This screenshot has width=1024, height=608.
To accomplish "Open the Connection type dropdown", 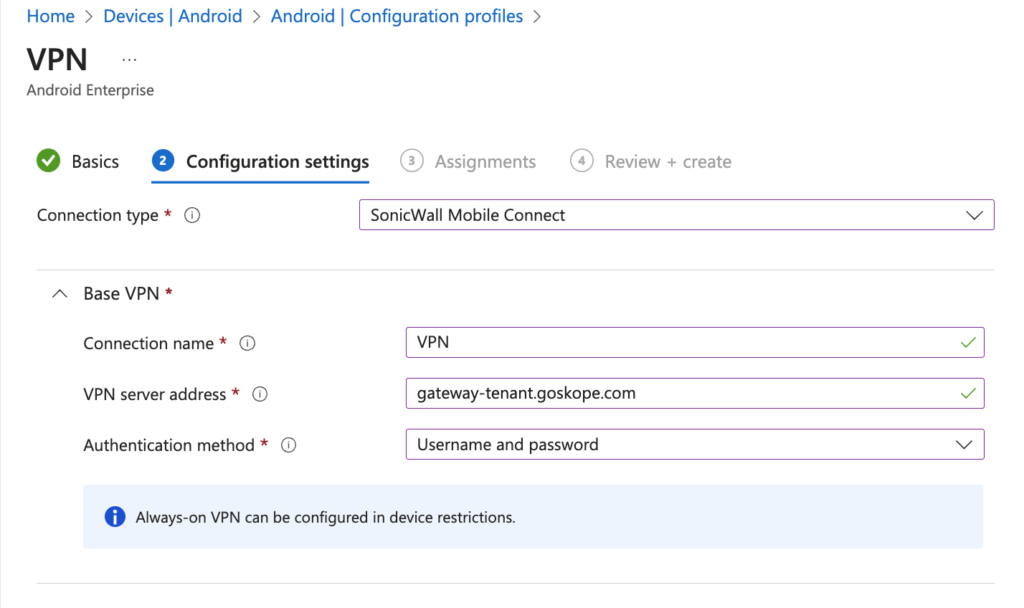I will click(677, 215).
